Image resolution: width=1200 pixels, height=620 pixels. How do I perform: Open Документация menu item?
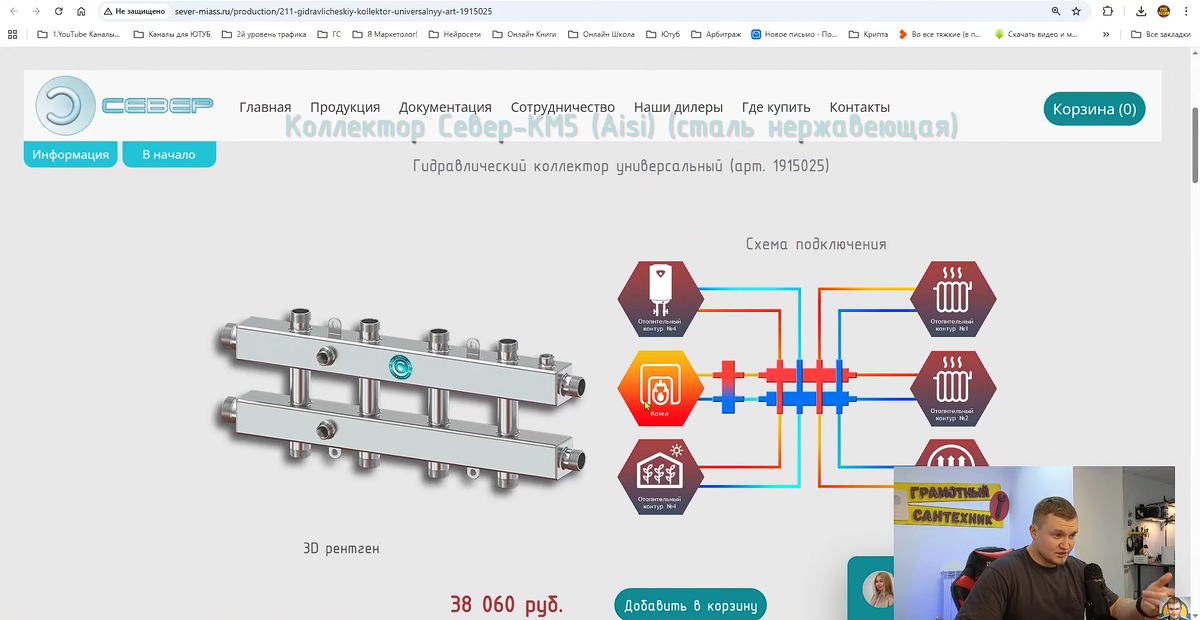coord(445,107)
